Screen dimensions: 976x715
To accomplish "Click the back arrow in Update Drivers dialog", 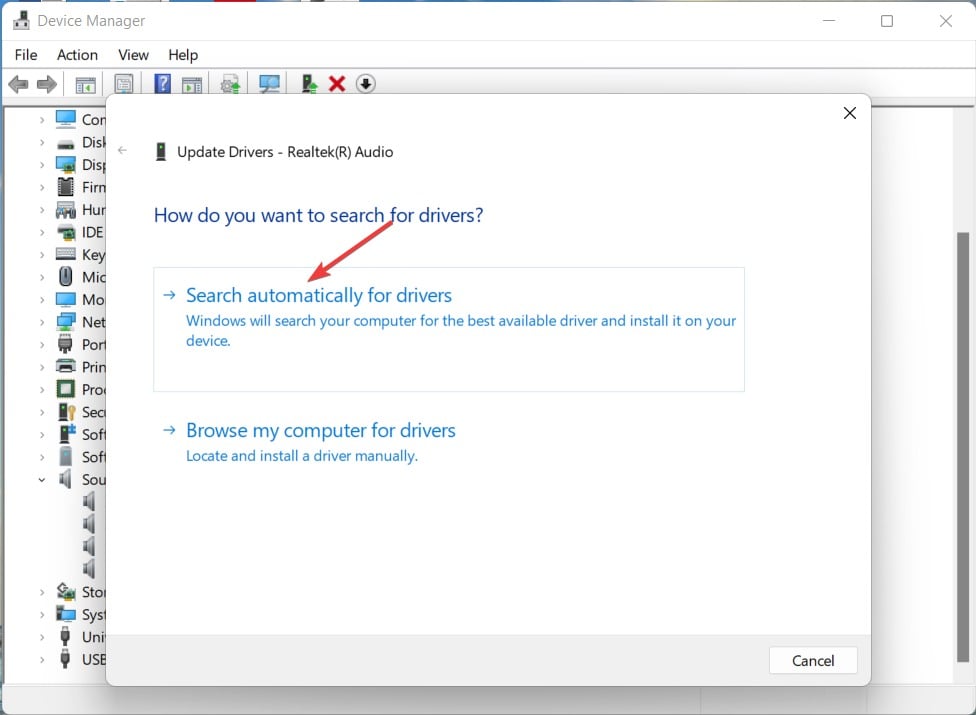I will [x=123, y=150].
